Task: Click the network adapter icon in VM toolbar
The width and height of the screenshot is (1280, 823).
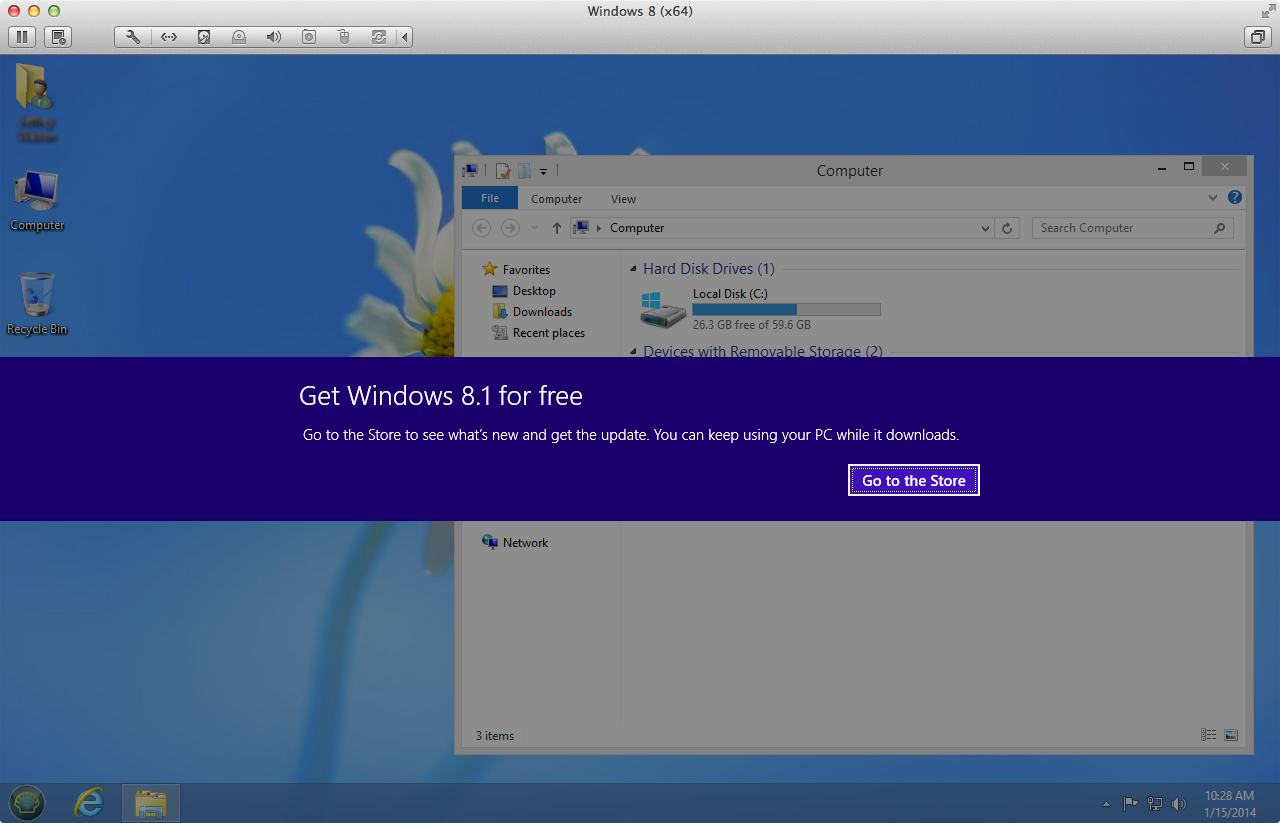Action: tap(169, 37)
